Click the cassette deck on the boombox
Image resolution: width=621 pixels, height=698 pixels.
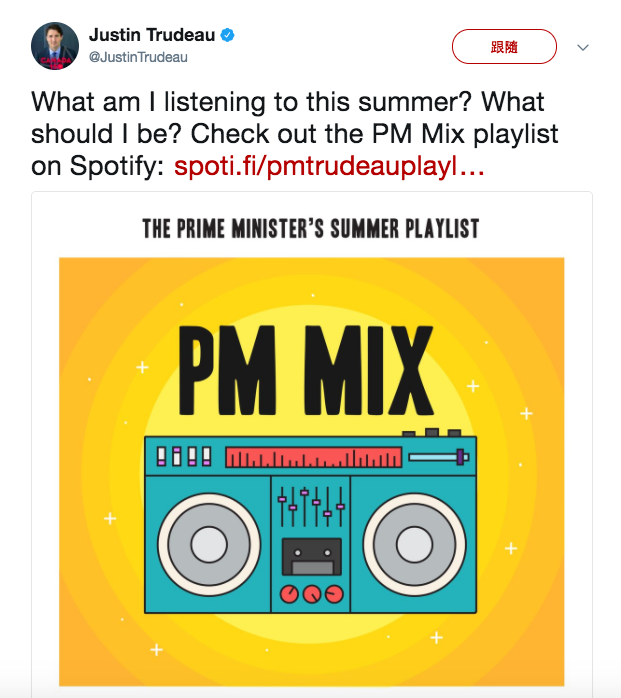(x=311, y=556)
